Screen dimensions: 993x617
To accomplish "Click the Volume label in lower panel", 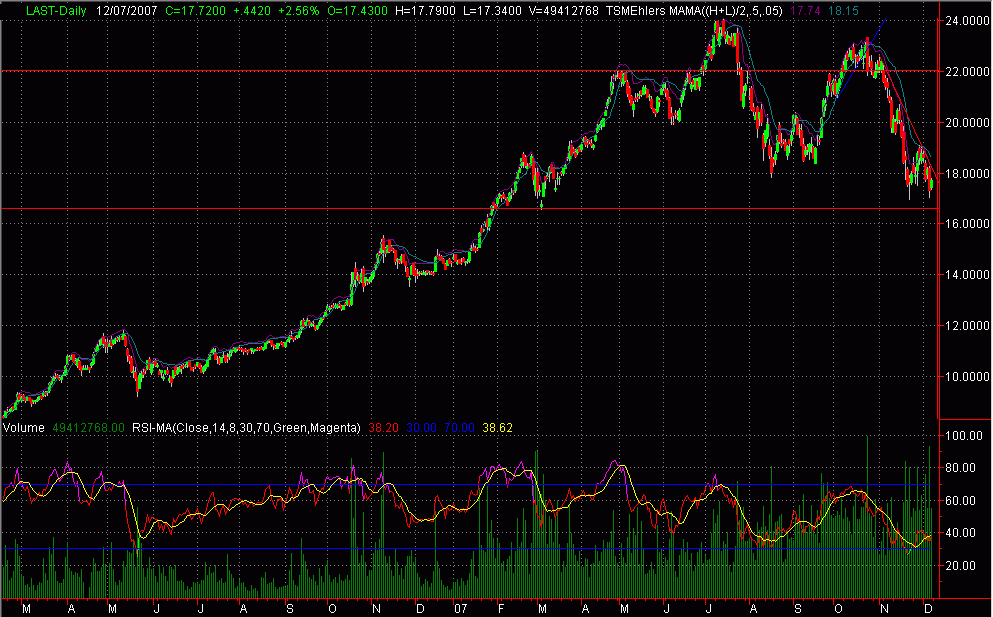I will pyautogui.click(x=23, y=427).
